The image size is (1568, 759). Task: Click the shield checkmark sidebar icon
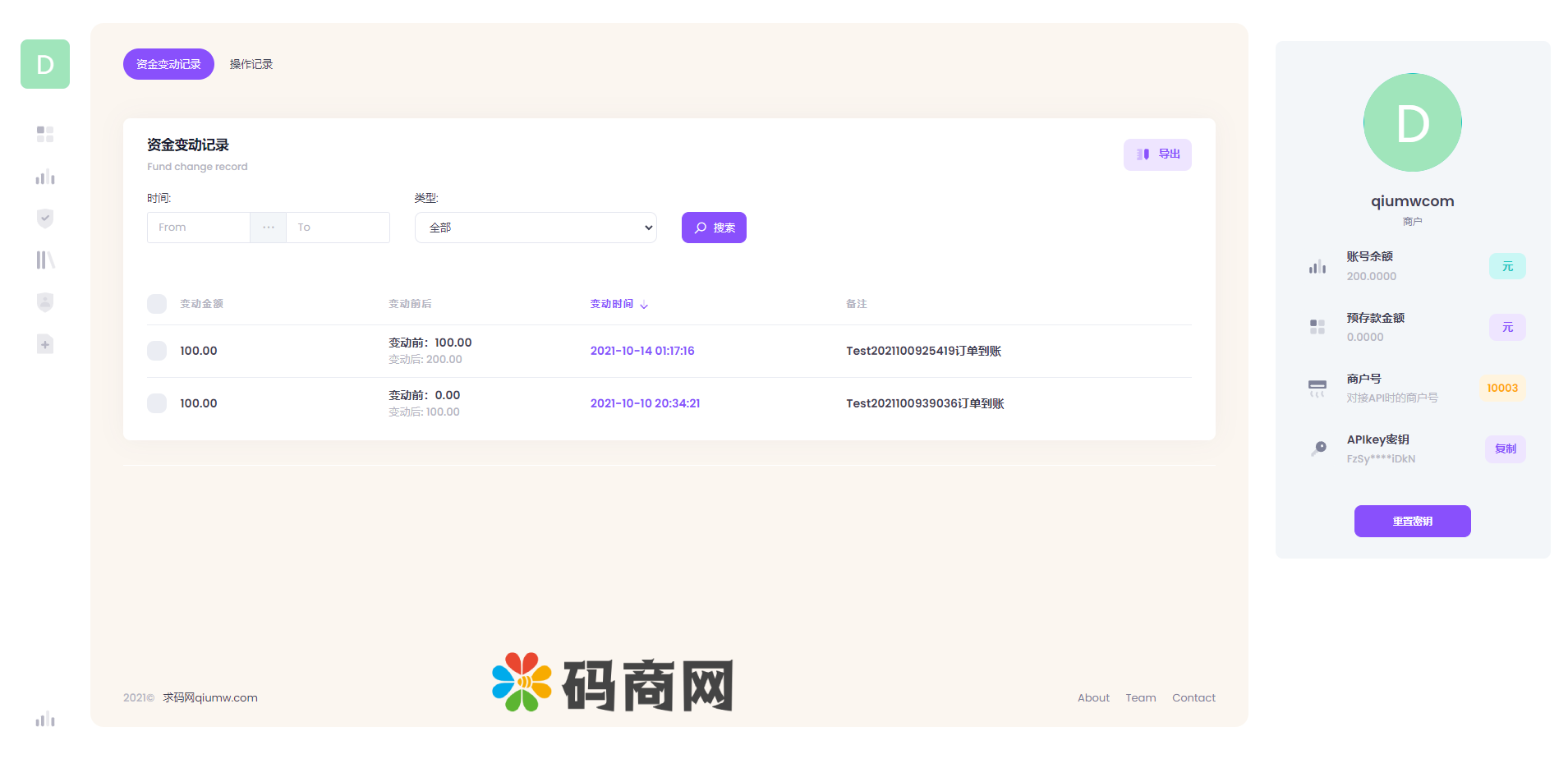point(45,218)
